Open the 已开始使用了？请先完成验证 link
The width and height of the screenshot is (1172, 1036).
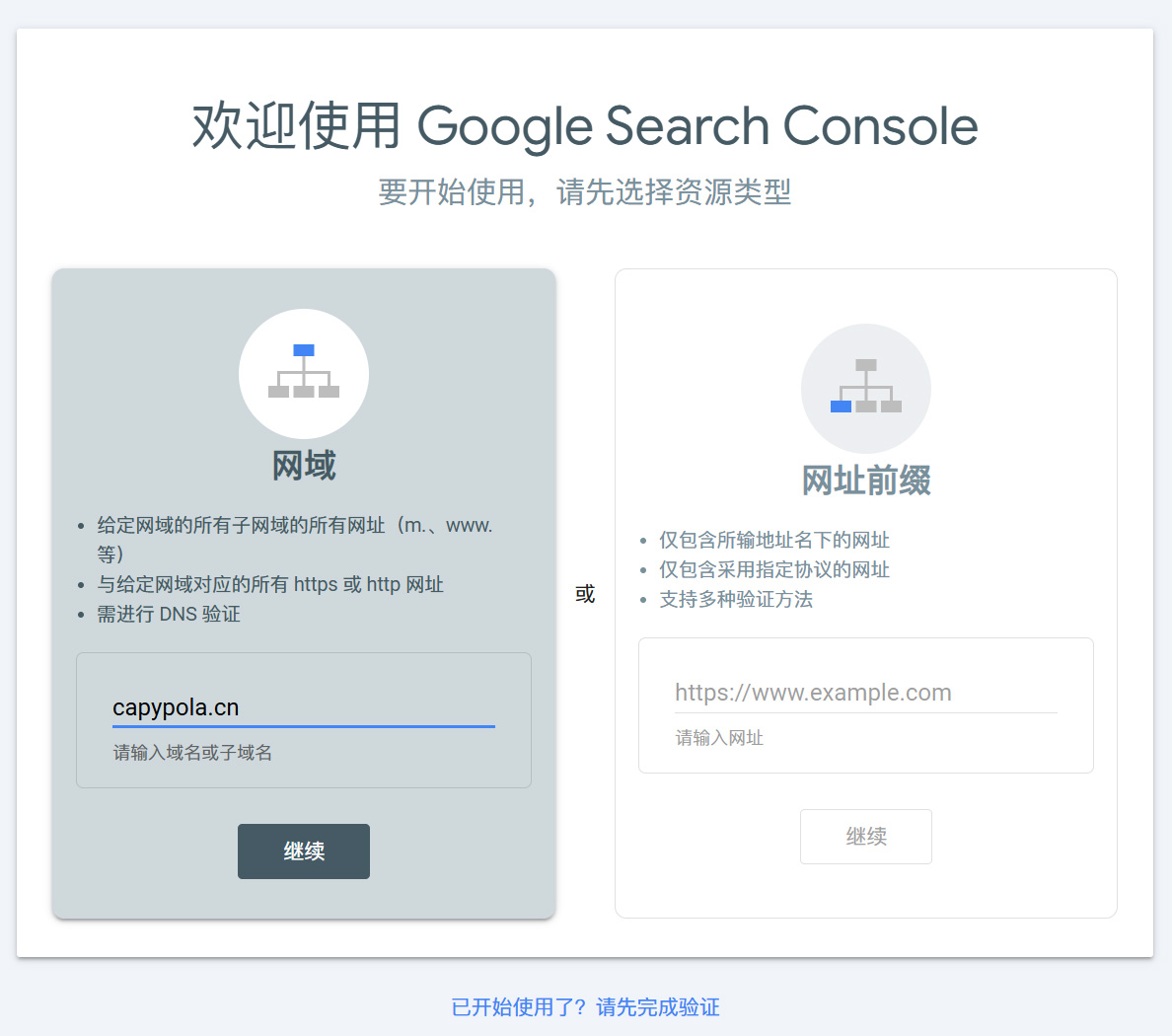585,1006
